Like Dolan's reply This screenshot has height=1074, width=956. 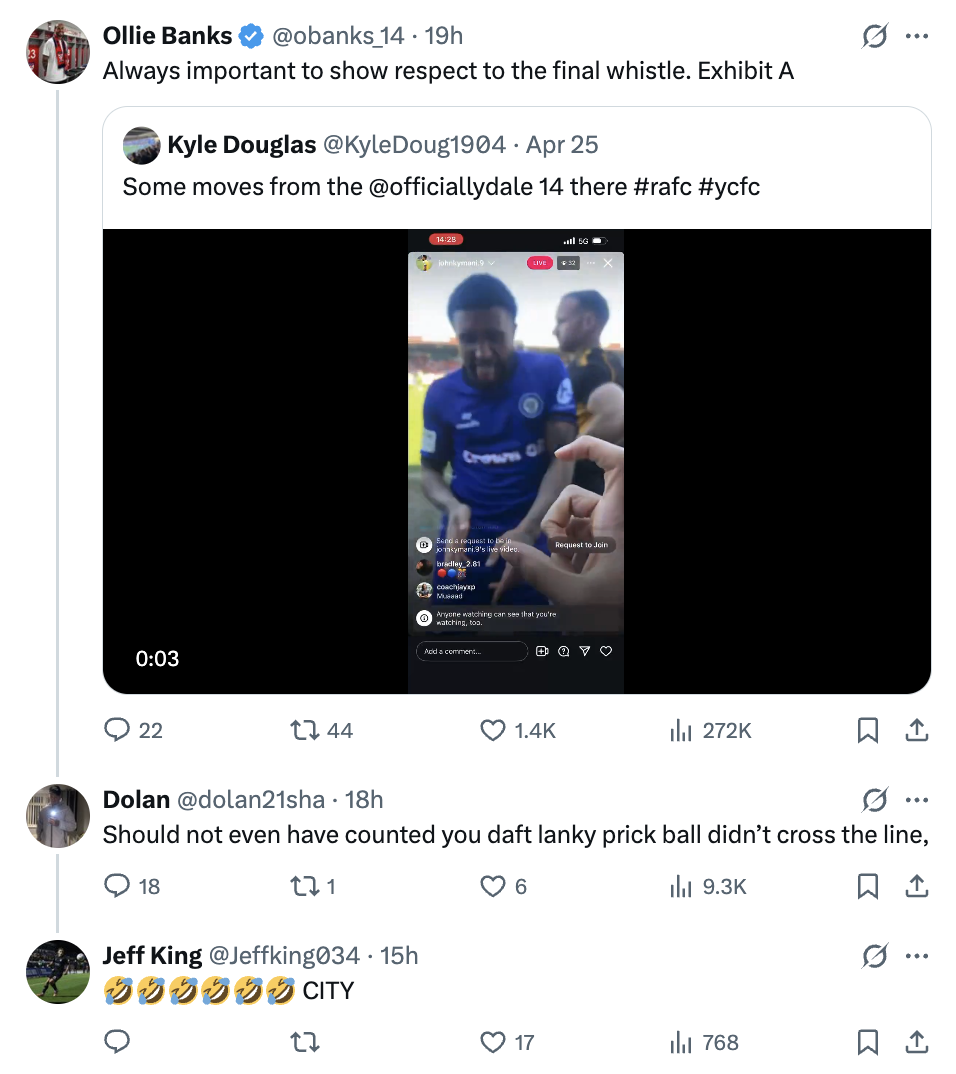point(493,886)
